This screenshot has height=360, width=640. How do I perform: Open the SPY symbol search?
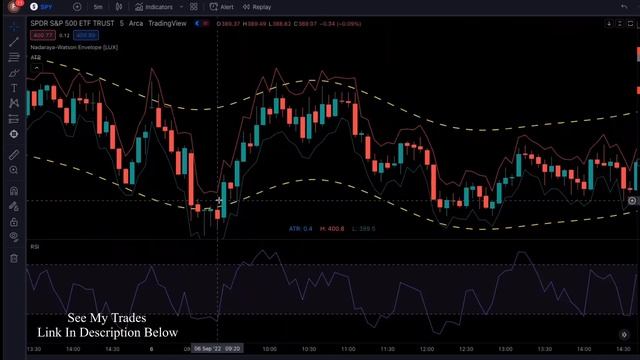(42, 7)
